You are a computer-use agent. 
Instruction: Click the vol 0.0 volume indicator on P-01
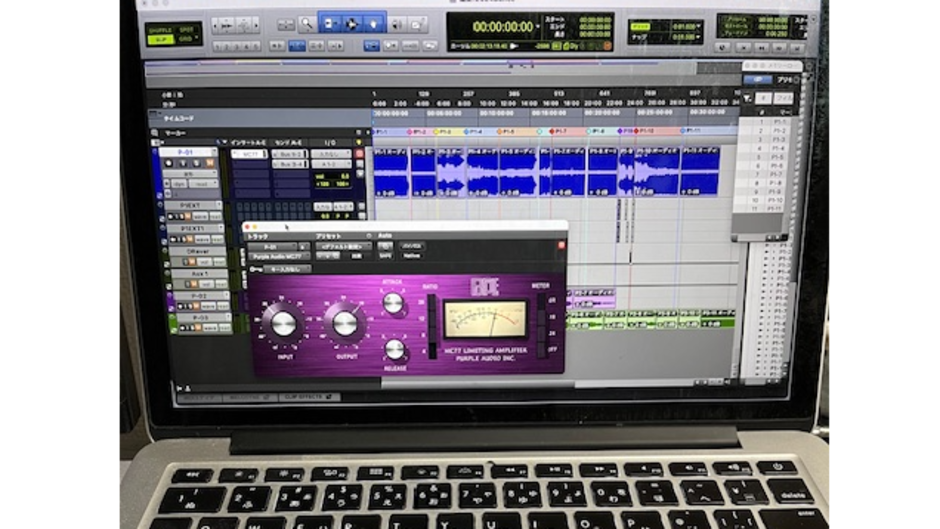click(332, 176)
